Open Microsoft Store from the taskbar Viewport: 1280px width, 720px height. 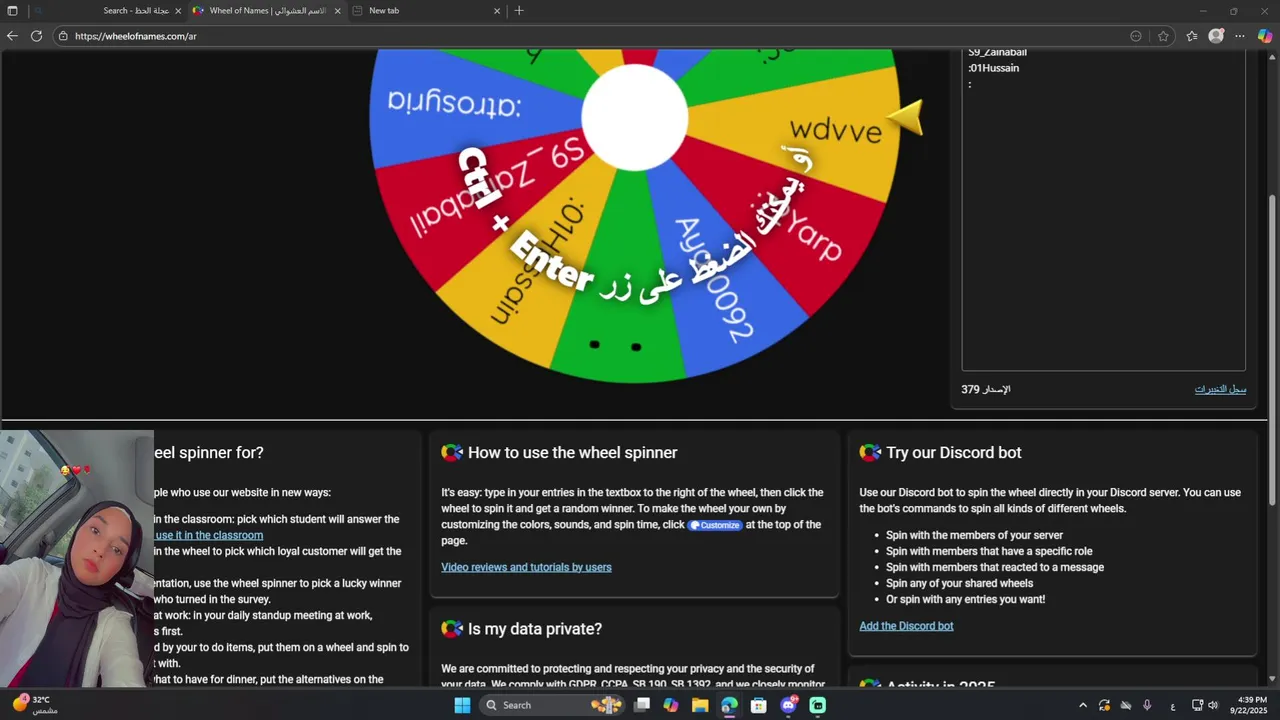759,705
